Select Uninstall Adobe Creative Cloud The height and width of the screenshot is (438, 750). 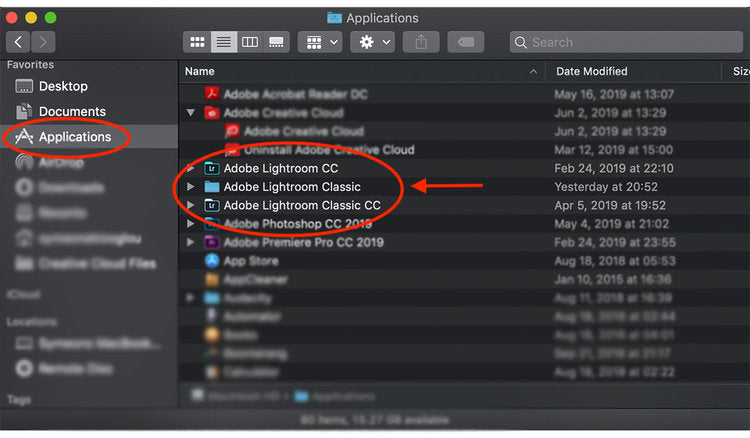tap(464, 150)
